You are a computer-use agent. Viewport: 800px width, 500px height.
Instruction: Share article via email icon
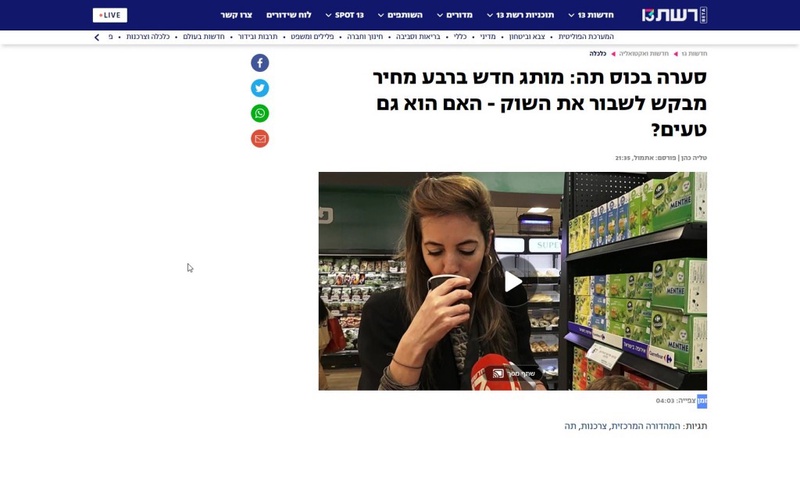pyautogui.click(x=260, y=139)
